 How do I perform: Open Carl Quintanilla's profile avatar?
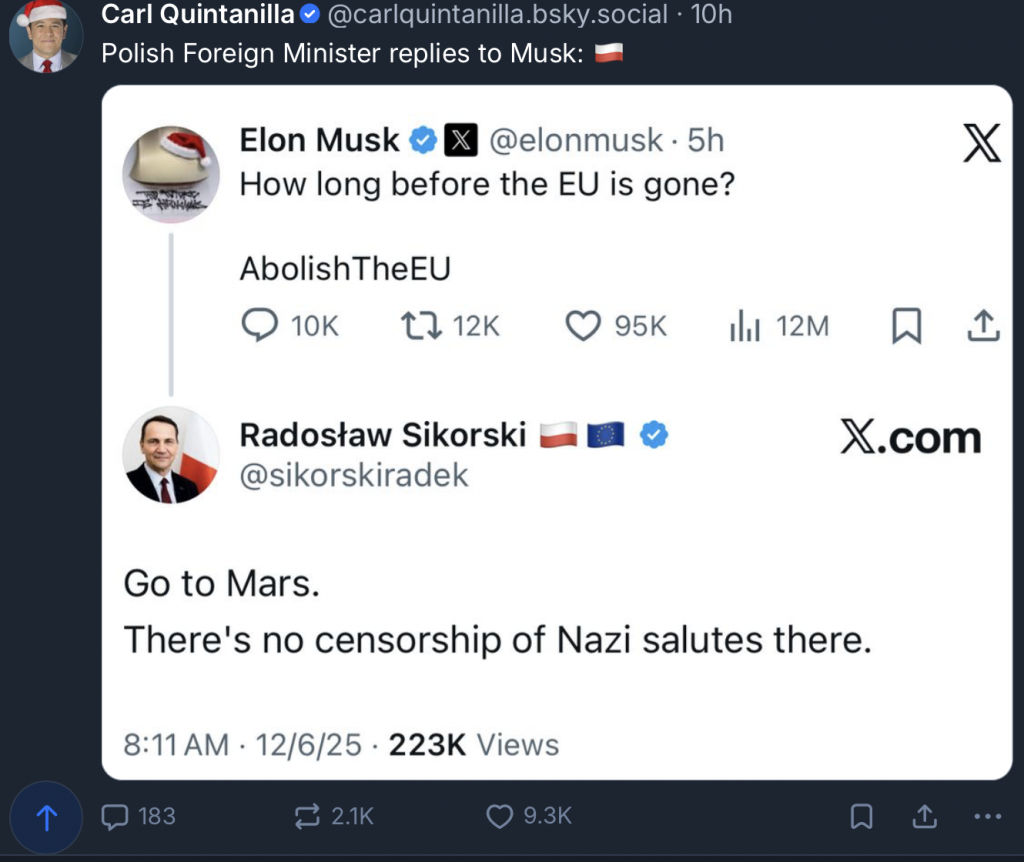(x=46, y=36)
